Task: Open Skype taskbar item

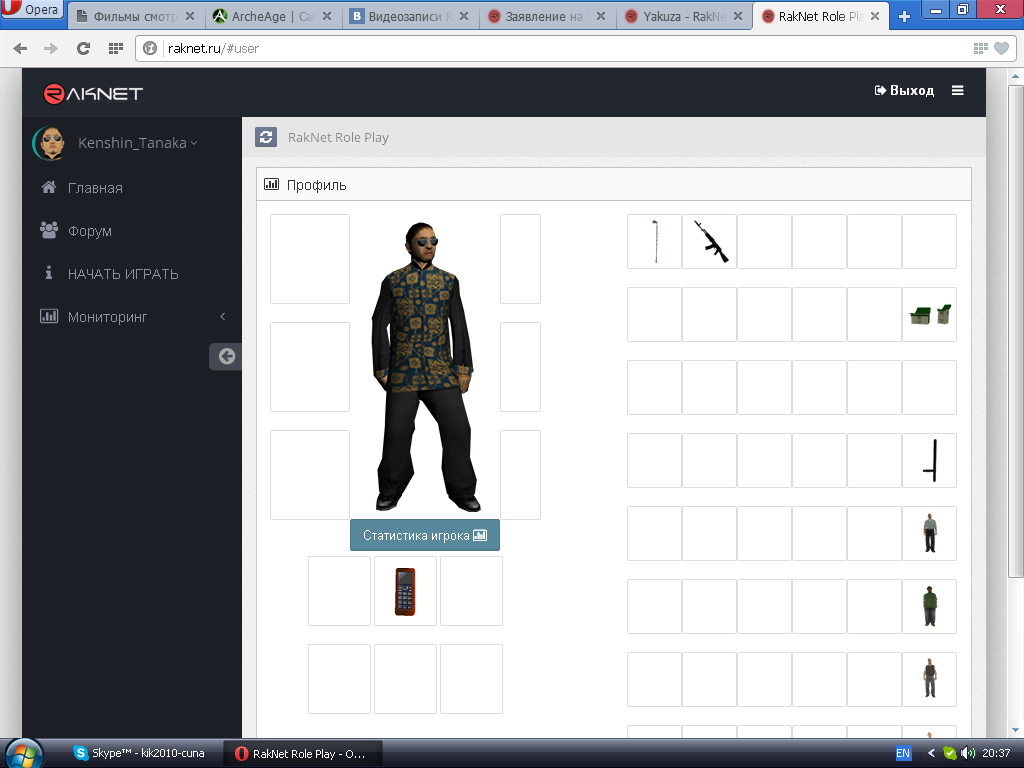Action: click(x=140, y=754)
